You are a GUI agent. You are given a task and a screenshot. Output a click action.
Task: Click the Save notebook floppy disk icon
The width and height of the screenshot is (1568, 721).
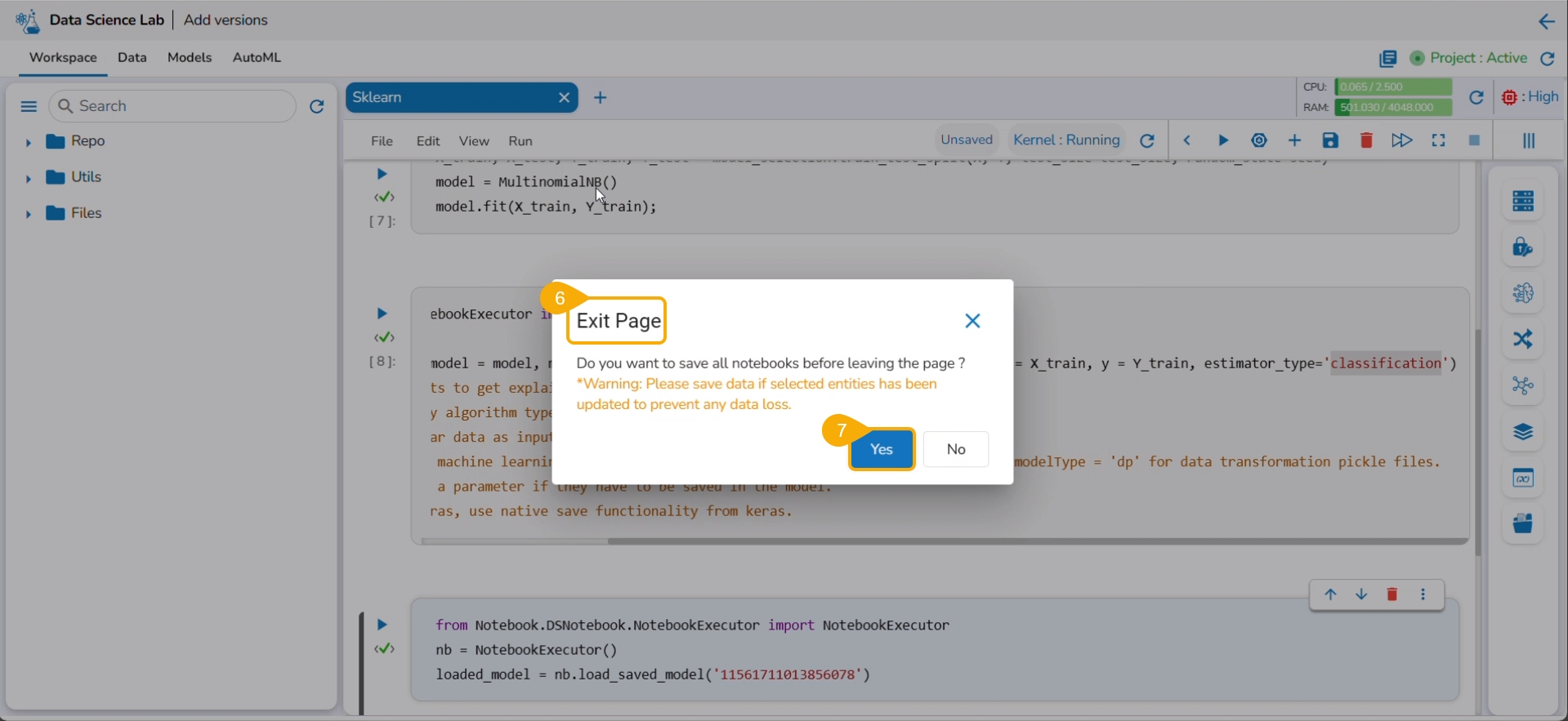(x=1330, y=140)
